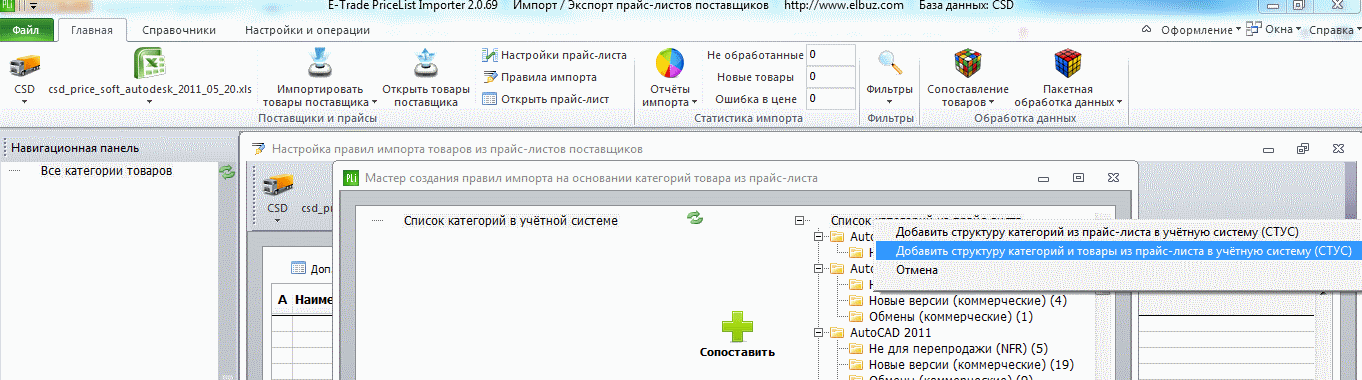Click the Настройки прайс-листа ribbon icon
This screenshot has width=1362, height=380.
tap(489, 55)
